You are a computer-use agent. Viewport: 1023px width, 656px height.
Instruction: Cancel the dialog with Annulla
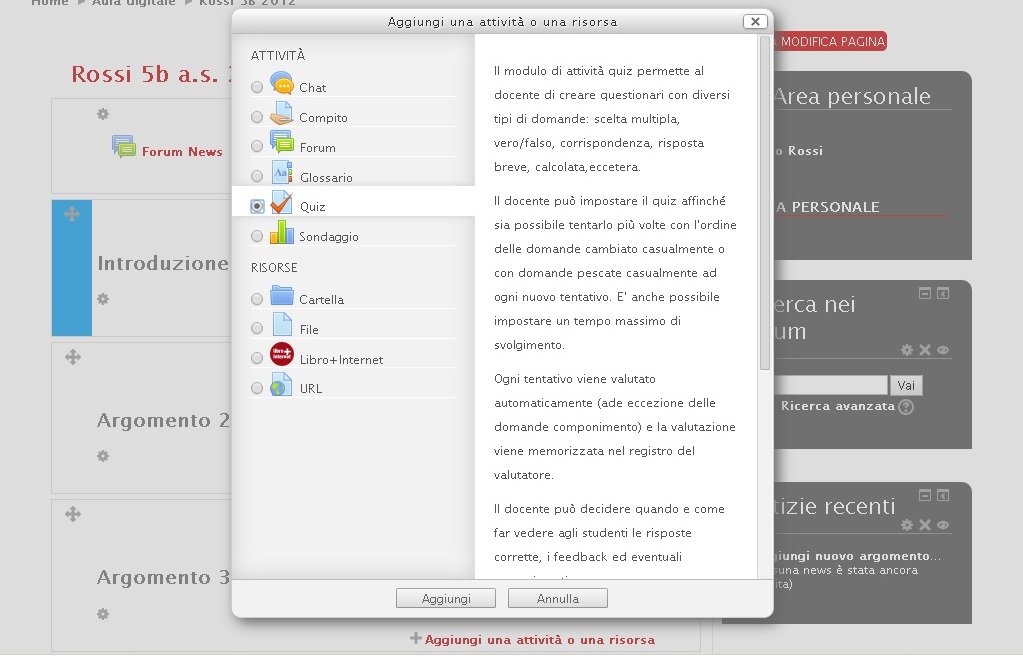[557, 599]
